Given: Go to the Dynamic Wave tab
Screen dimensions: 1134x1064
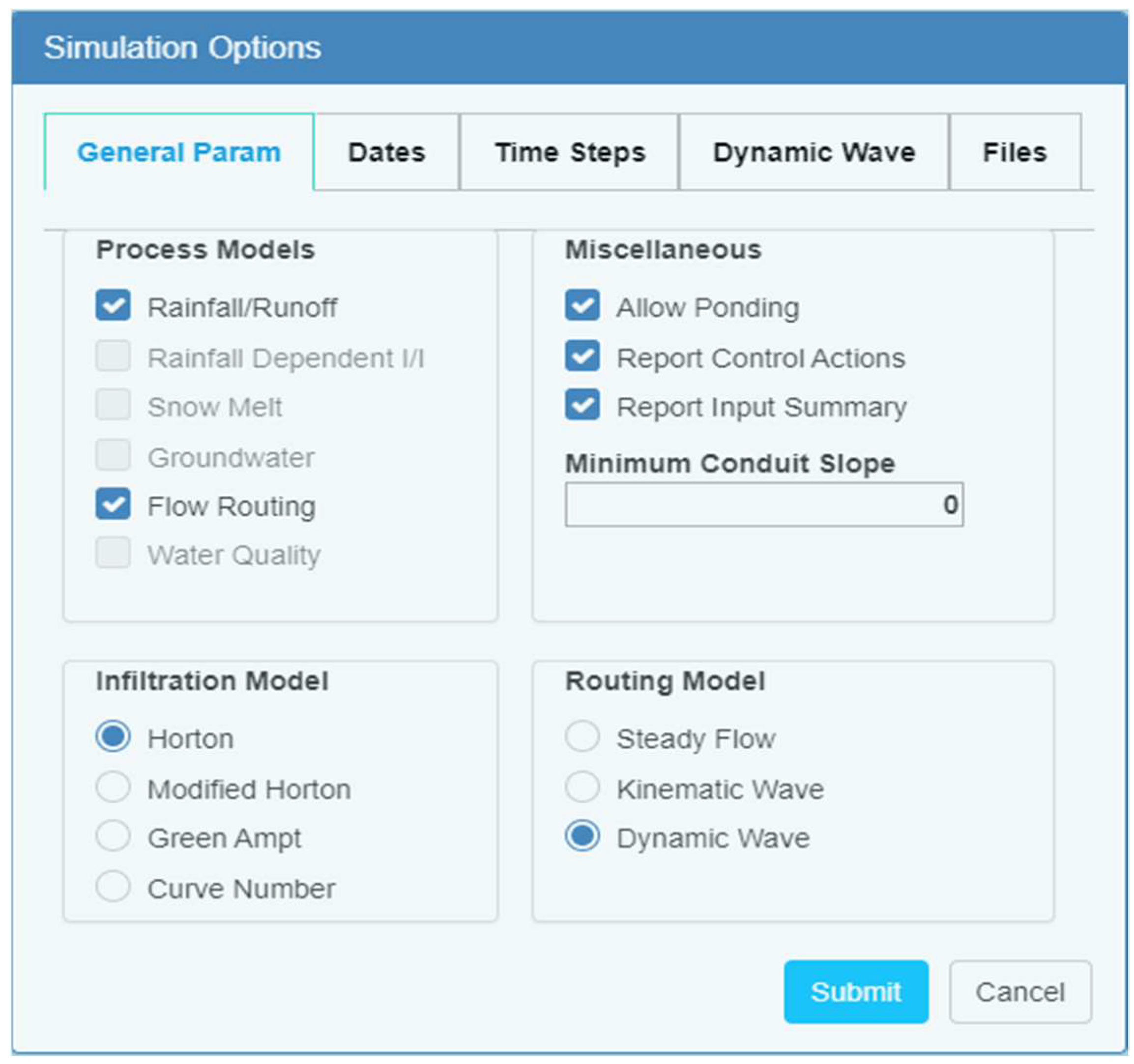Looking at the screenshot, I should [814, 152].
